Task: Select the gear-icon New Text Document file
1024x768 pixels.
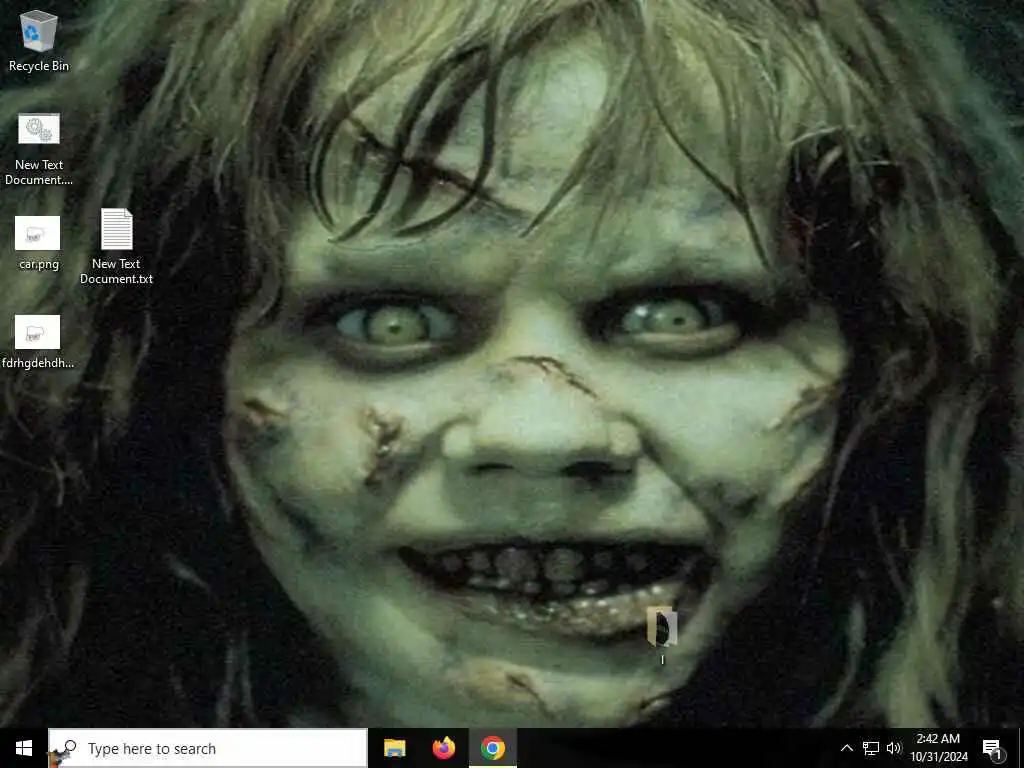Action: (39, 148)
